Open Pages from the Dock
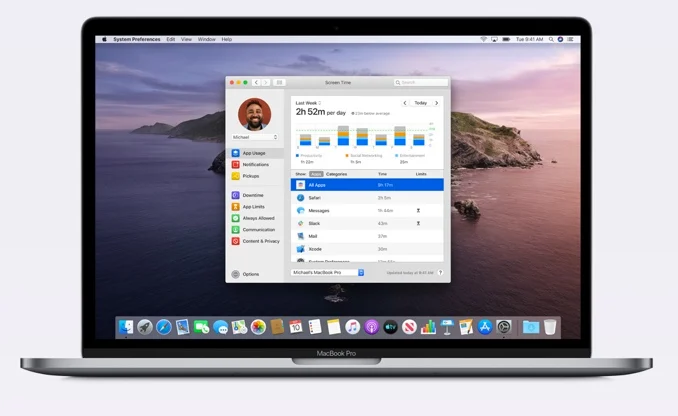 (466, 327)
